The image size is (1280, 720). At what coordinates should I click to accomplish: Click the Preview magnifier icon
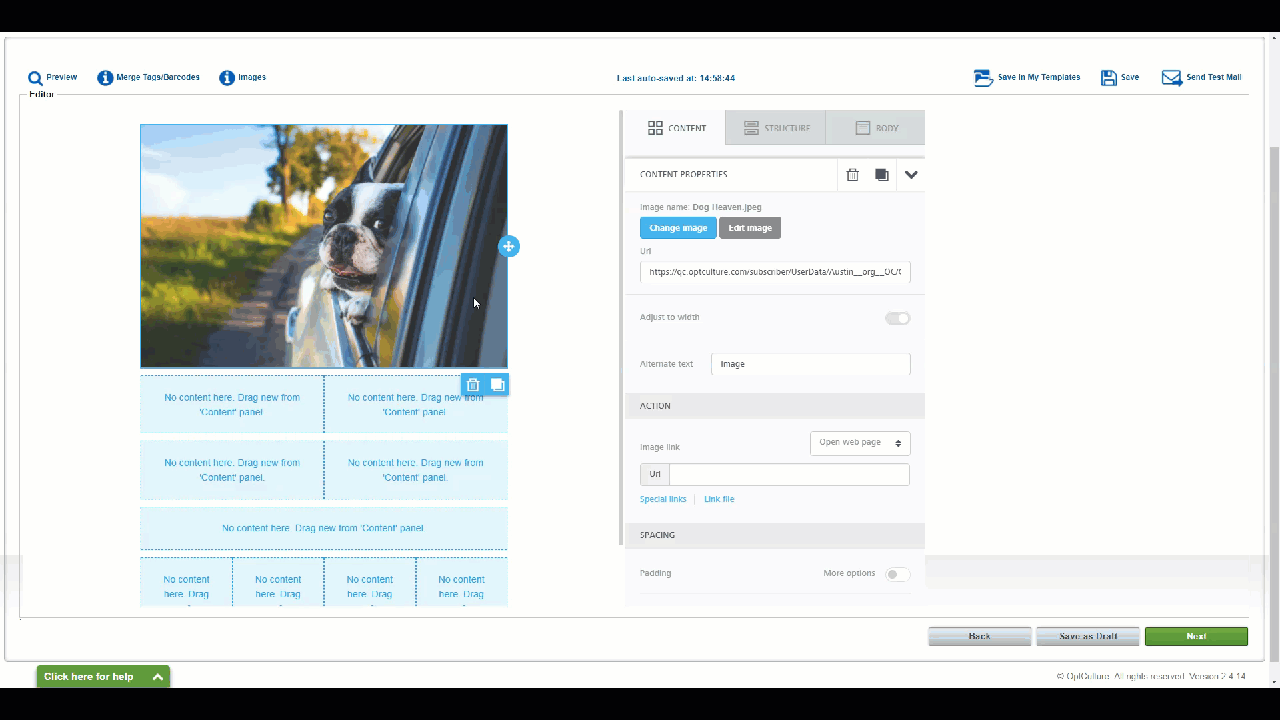[x=35, y=78]
